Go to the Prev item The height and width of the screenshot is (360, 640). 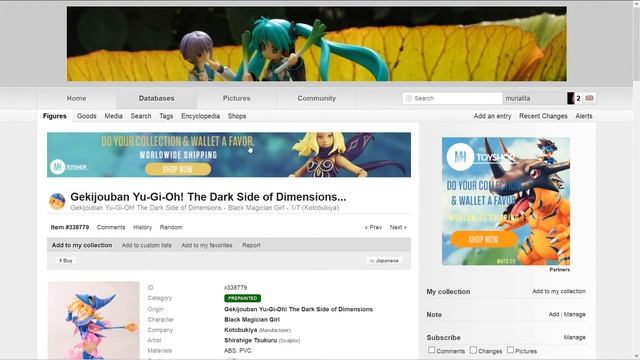(373, 227)
